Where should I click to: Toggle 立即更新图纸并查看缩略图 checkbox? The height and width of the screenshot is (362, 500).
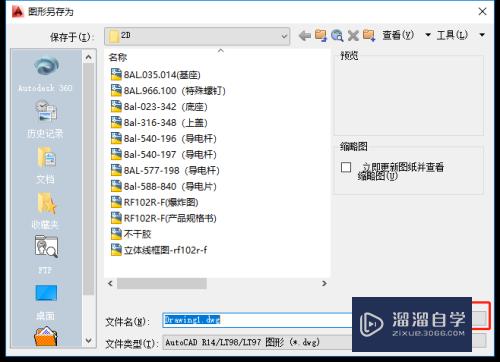click(346, 167)
